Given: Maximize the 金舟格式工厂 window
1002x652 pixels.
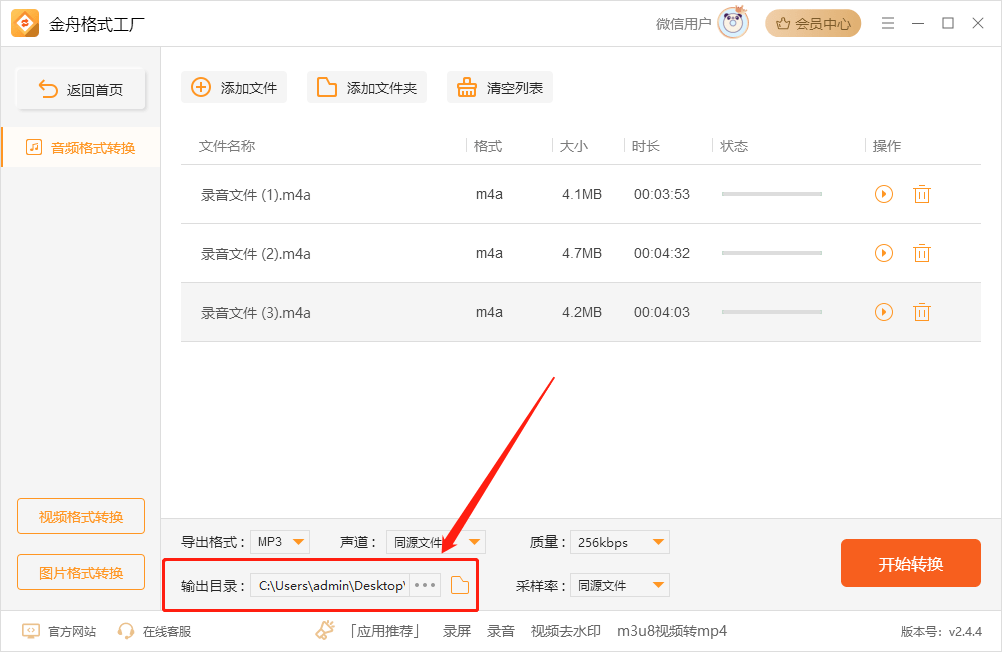Looking at the screenshot, I should click(948, 24).
